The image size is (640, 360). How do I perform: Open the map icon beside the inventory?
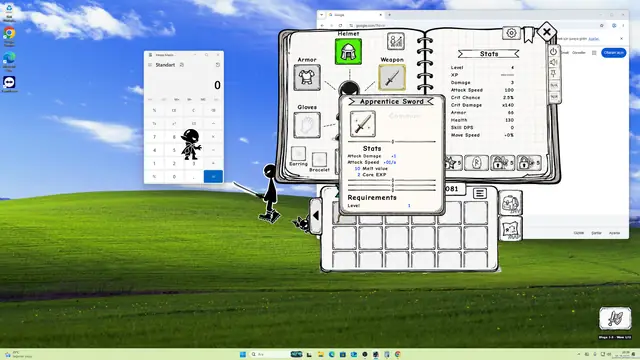510,229
